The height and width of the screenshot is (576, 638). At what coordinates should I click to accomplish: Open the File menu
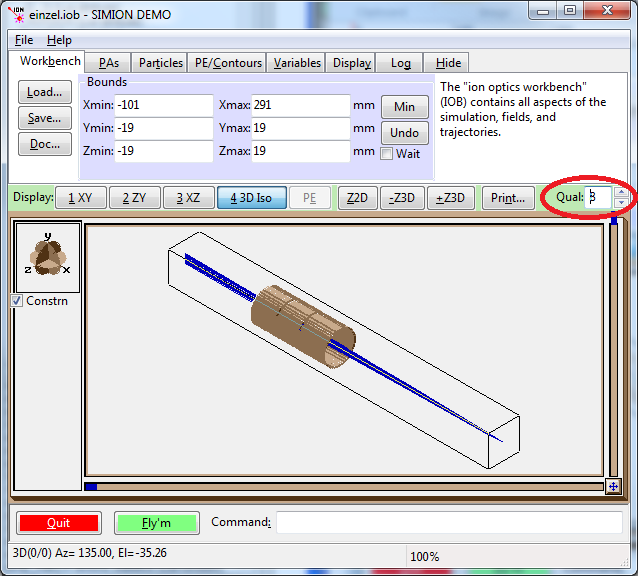pos(24,40)
